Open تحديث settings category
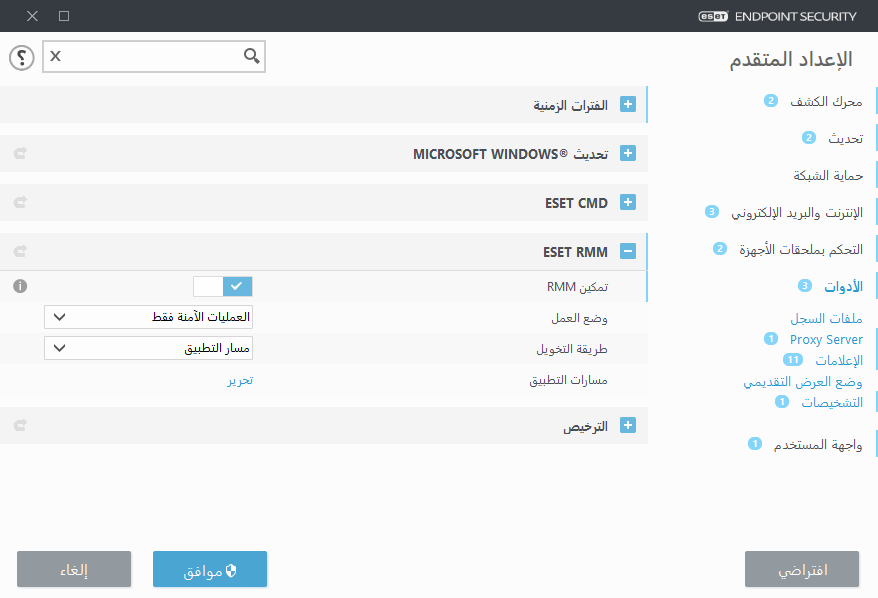 (846, 138)
